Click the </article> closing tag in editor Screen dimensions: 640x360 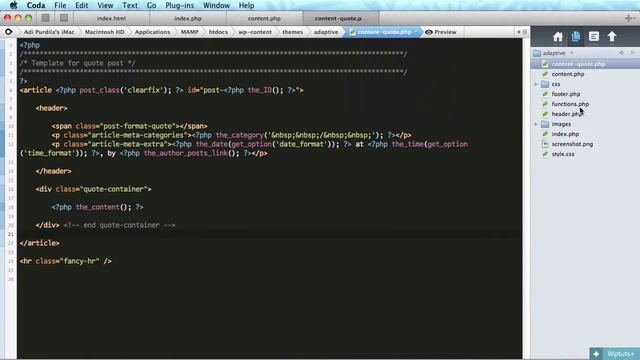point(40,243)
